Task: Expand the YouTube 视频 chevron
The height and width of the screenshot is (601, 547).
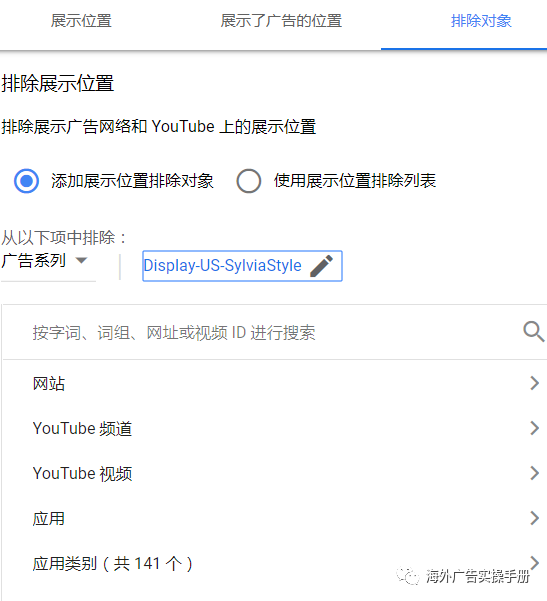Action: 534,473
